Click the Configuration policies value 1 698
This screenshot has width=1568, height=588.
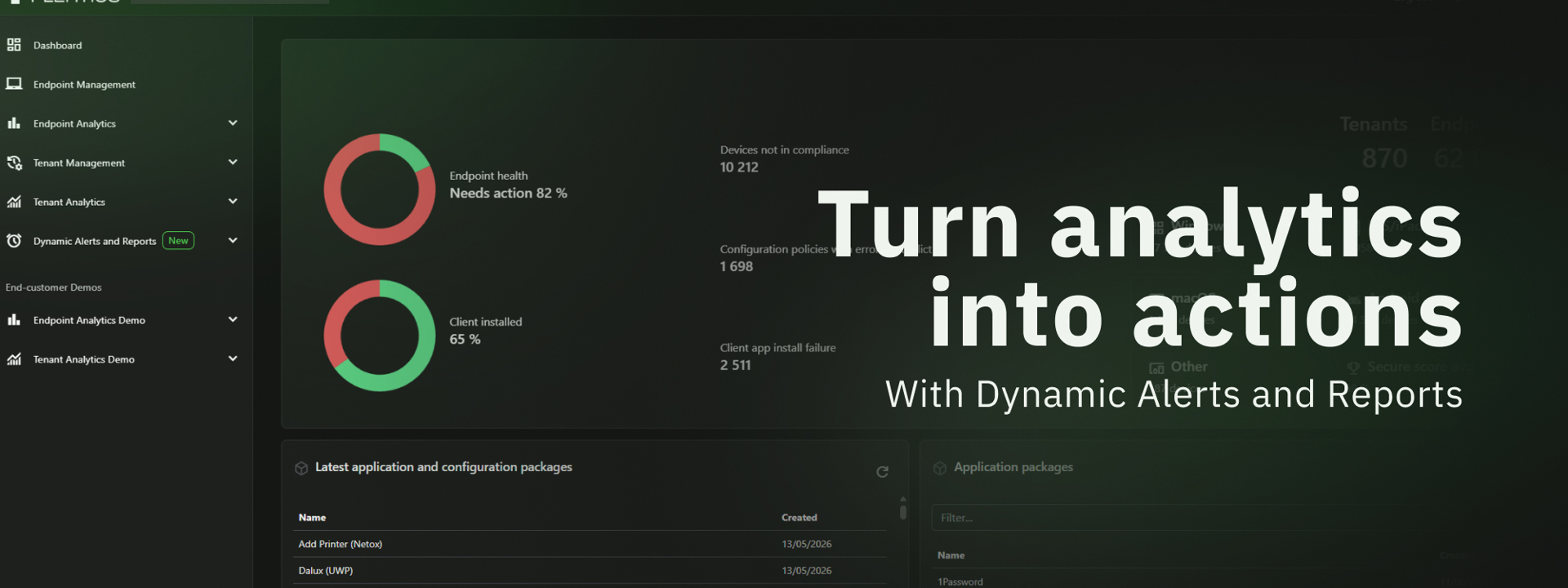click(737, 267)
